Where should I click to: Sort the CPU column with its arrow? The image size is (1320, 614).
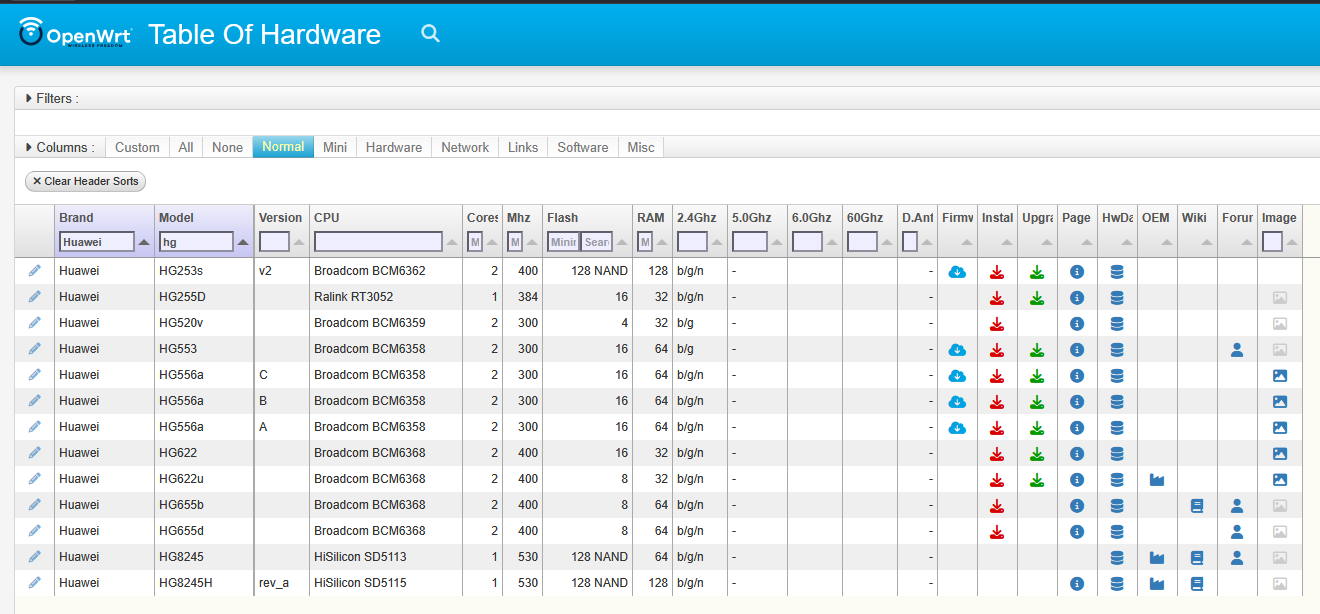point(452,242)
